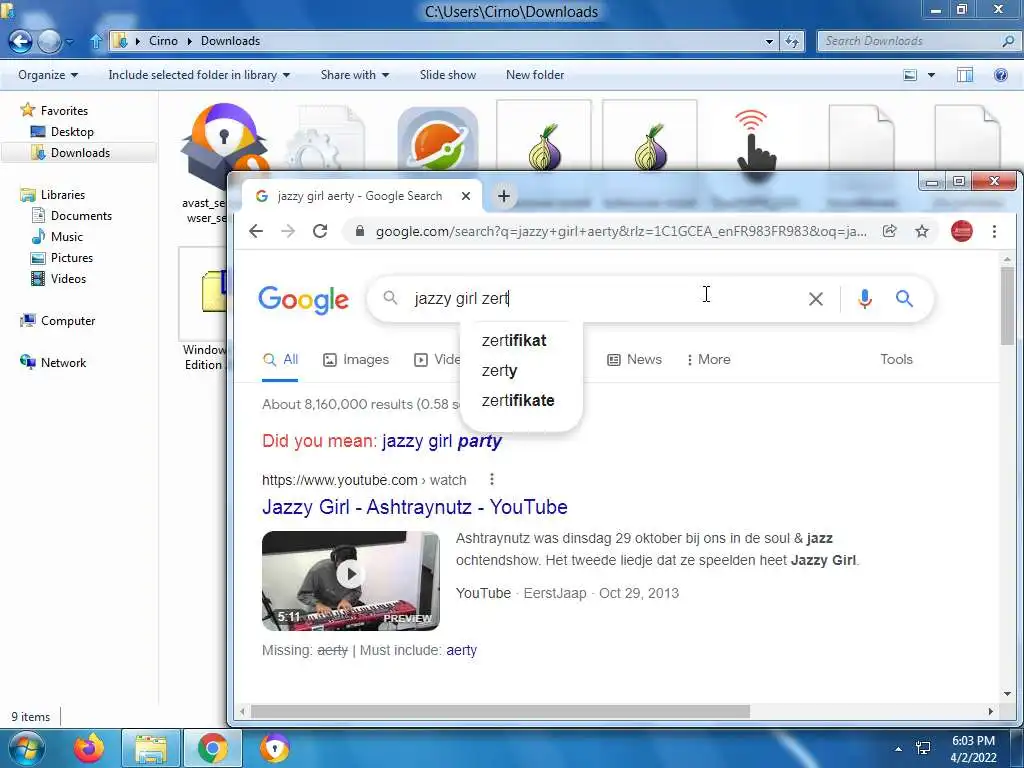Click the Chrome vertical scrollbar thumb
Viewport: 1024px width, 768px height.
(x=1007, y=306)
